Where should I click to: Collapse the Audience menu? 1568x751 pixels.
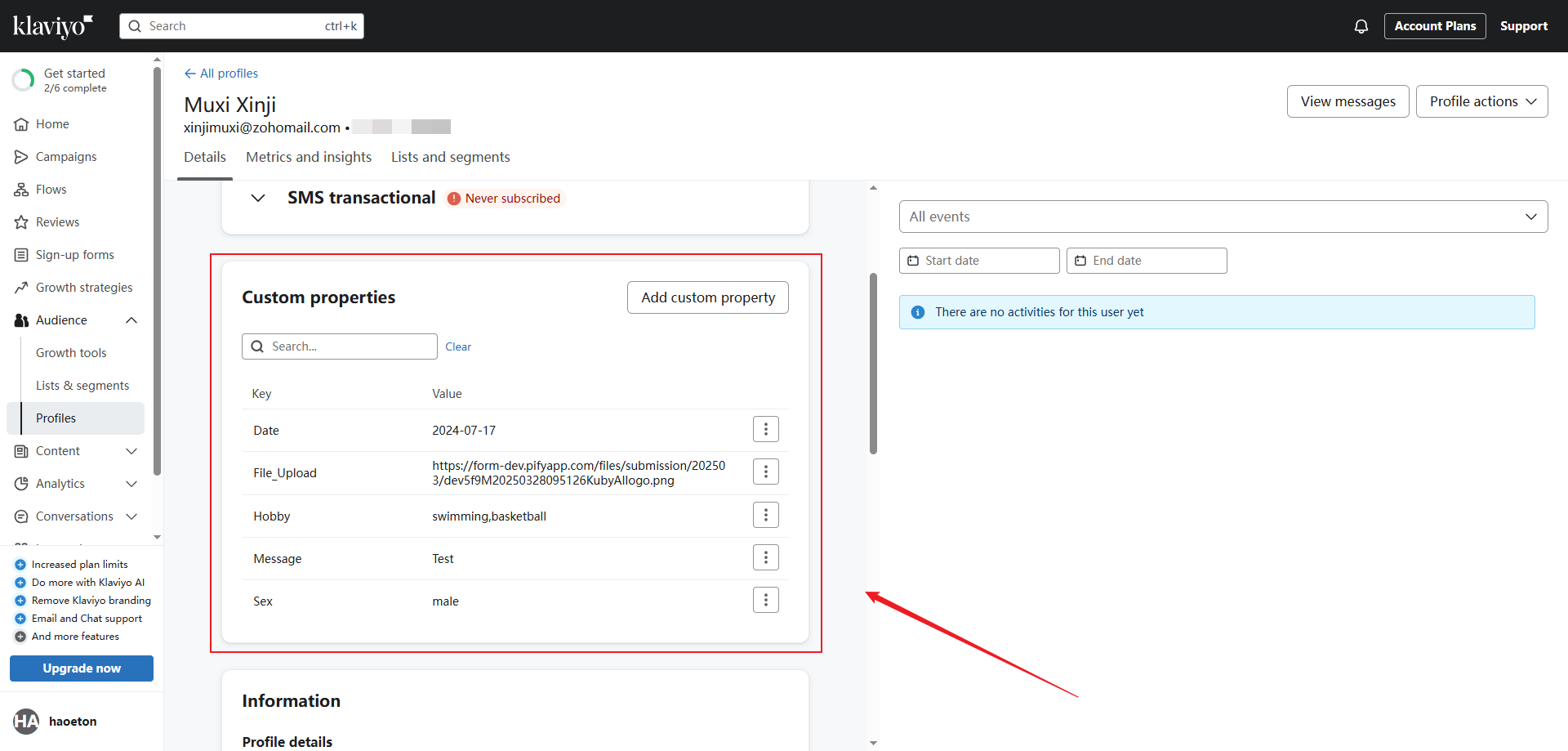click(x=131, y=320)
